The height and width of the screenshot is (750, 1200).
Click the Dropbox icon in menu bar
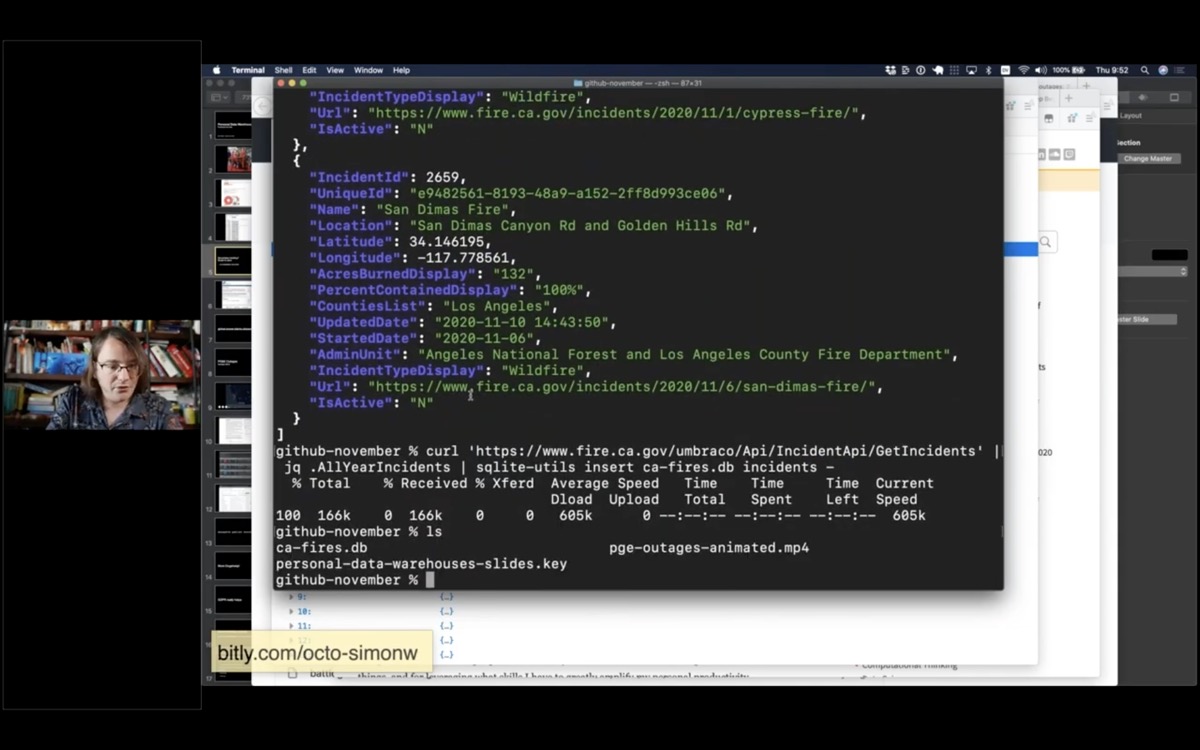click(x=890, y=70)
